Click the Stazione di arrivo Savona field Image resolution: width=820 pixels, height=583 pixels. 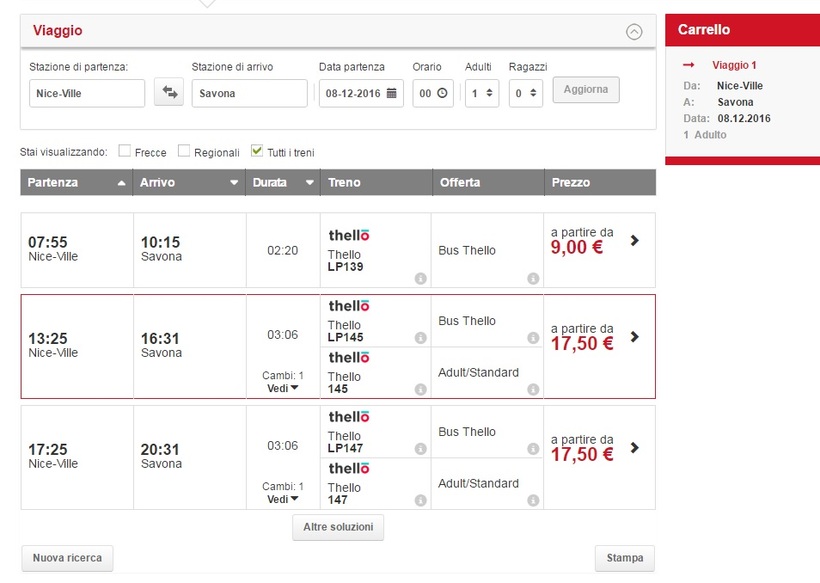tap(249, 93)
